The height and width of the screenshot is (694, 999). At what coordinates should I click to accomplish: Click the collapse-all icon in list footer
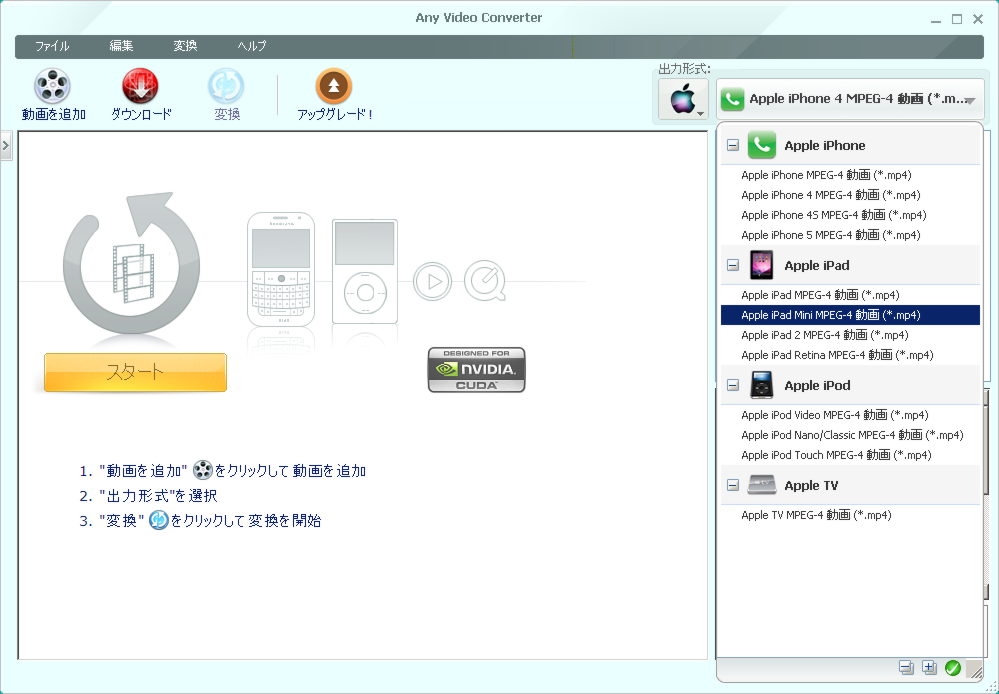(x=906, y=667)
